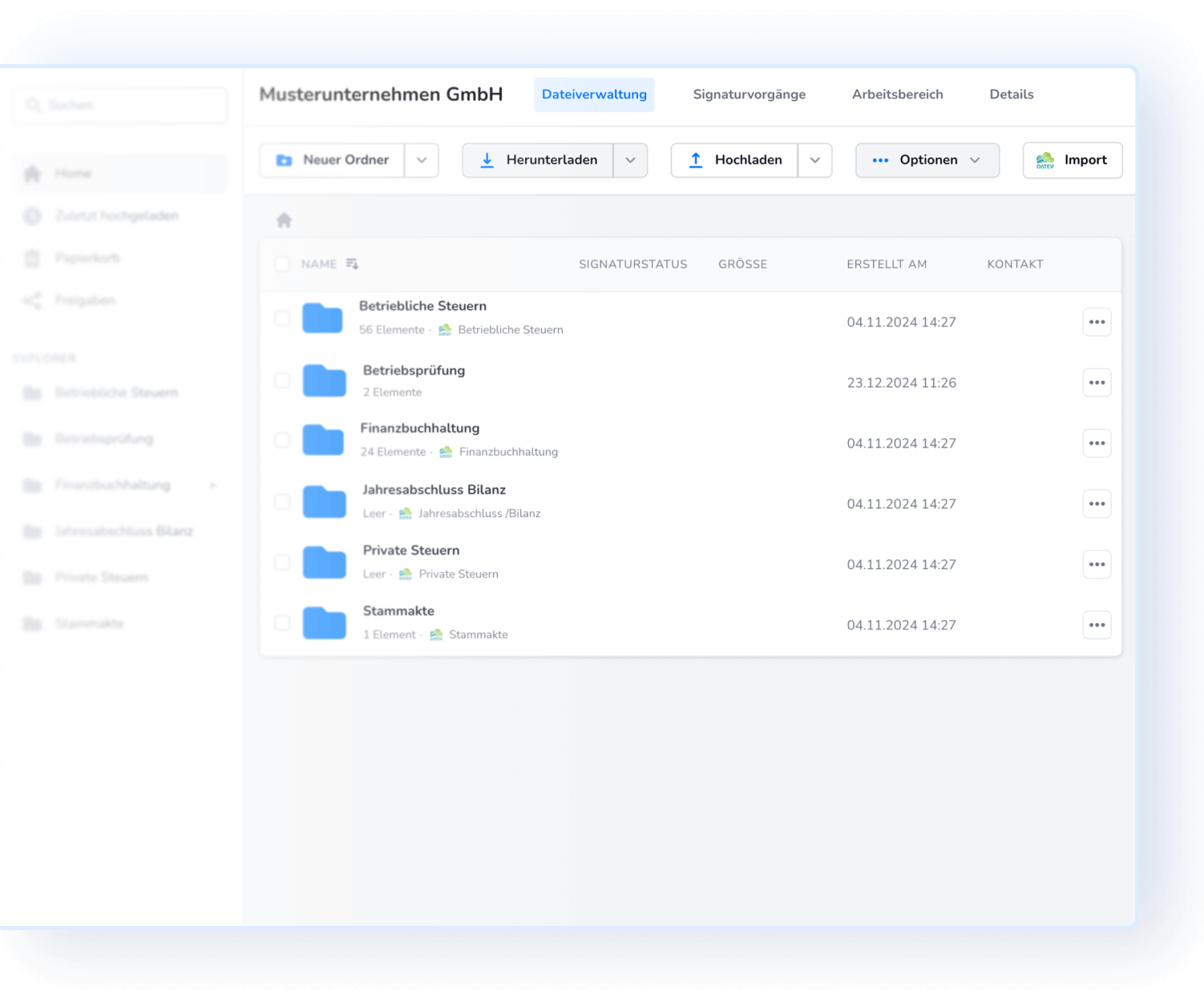Click the Suchen search field

(x=121, y=105)
